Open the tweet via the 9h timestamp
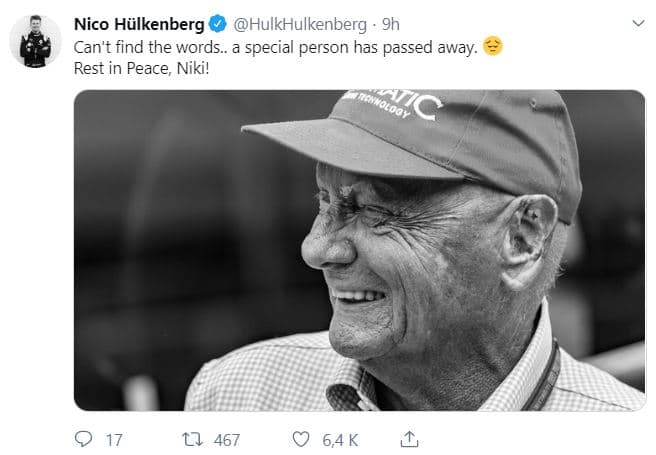 coord(391,23)
